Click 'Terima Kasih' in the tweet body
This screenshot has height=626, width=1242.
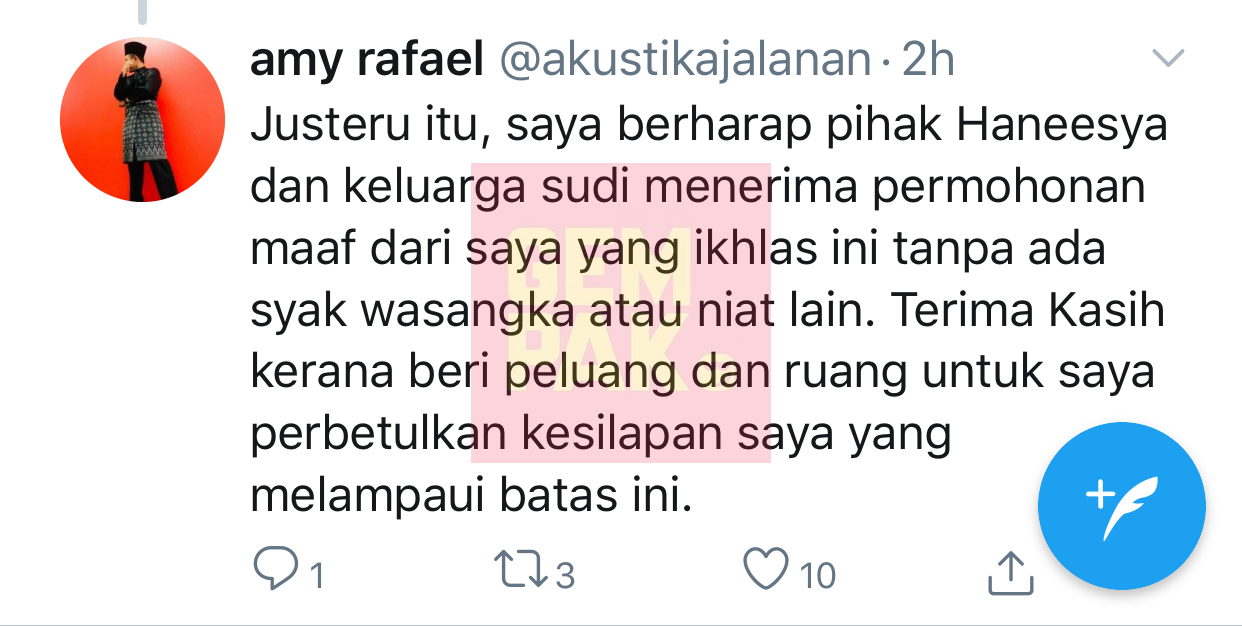1028,312
